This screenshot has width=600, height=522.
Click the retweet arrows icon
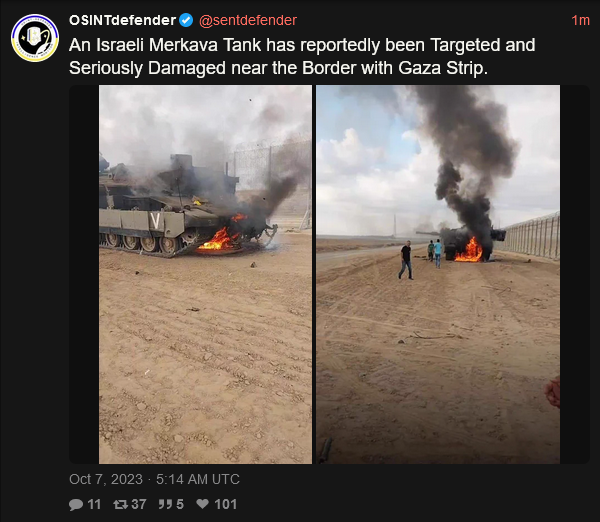pos(121,504)
